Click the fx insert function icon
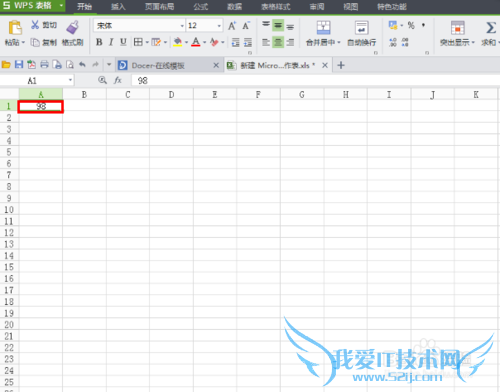The height and width of the screenshot is (392, 500). coord(118,80)
